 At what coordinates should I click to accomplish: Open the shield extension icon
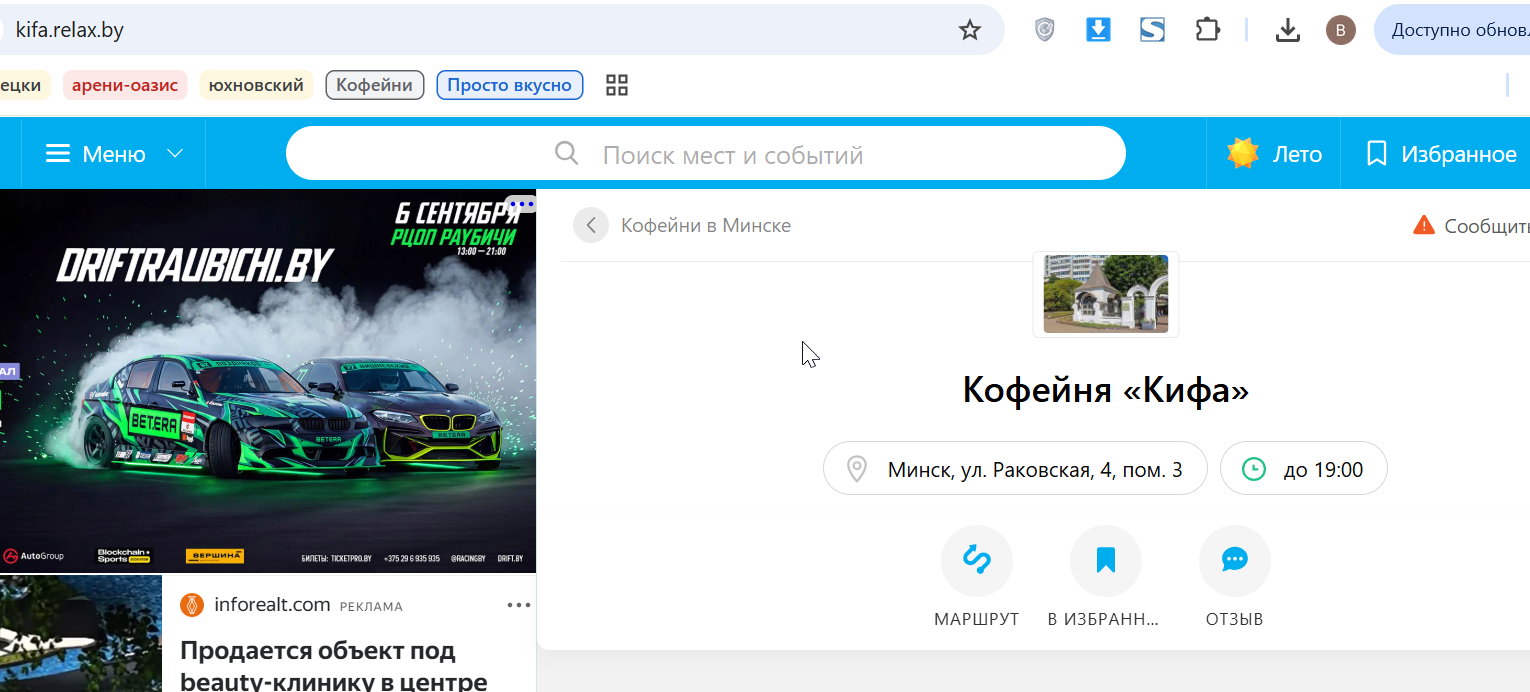click(x=1045, y=30)
